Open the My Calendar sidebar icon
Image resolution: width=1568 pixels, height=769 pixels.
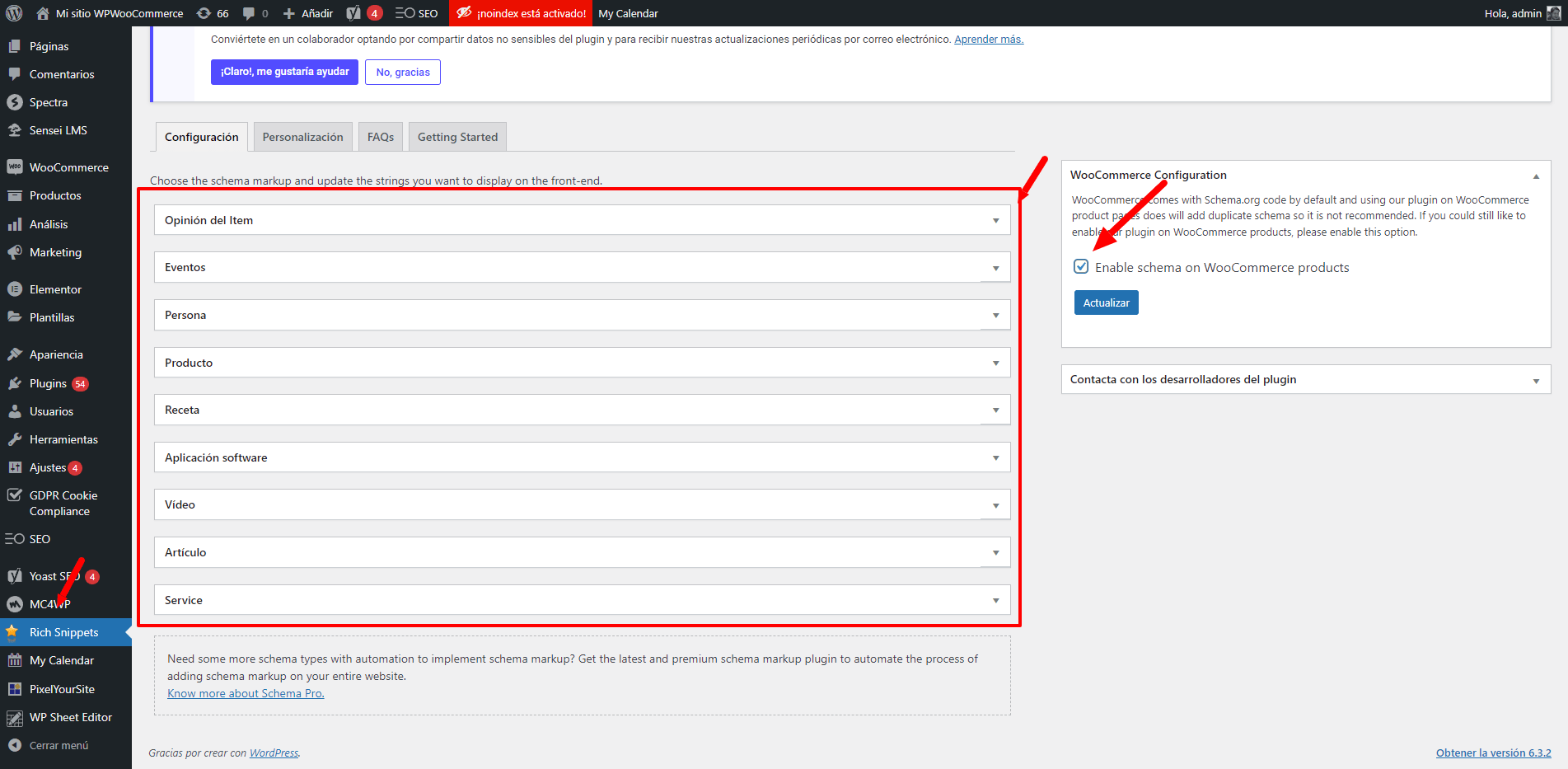15,660
